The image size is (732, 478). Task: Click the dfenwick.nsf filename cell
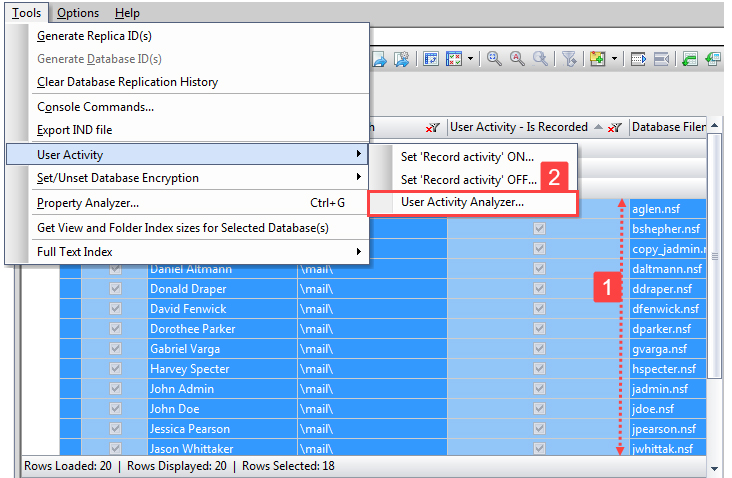coord(668,309)
